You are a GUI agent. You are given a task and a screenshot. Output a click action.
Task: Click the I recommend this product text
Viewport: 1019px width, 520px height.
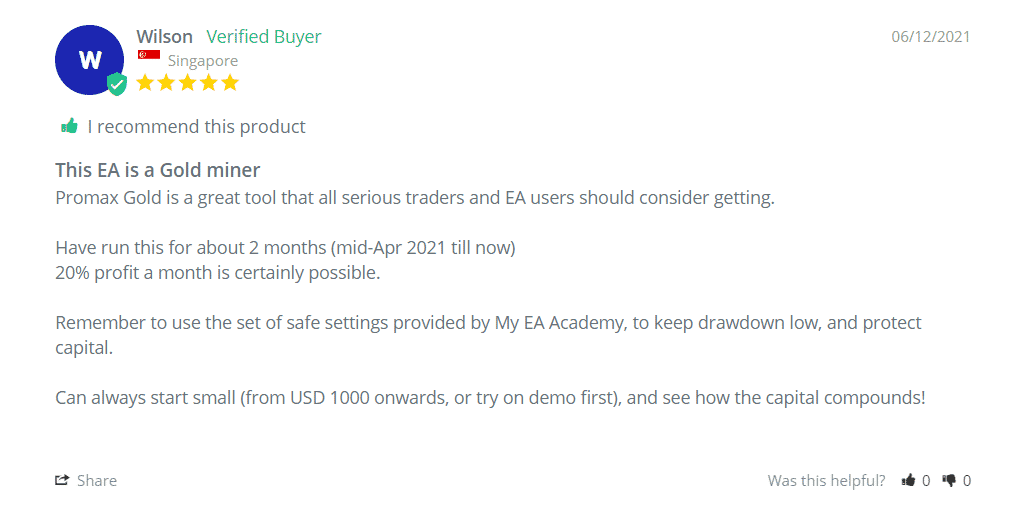pos(196,127)
